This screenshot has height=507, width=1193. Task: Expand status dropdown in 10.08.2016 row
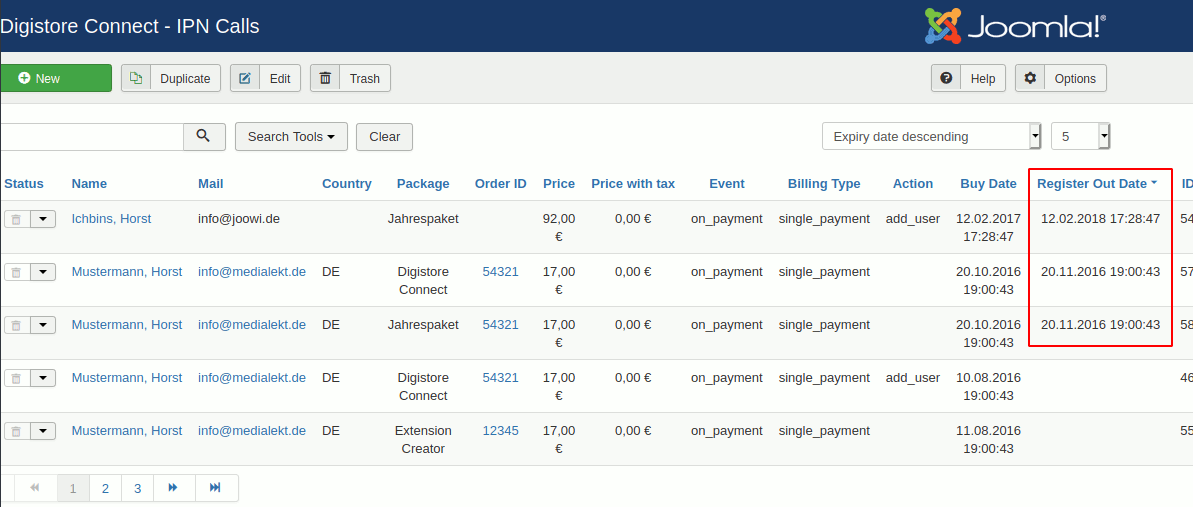43,378
